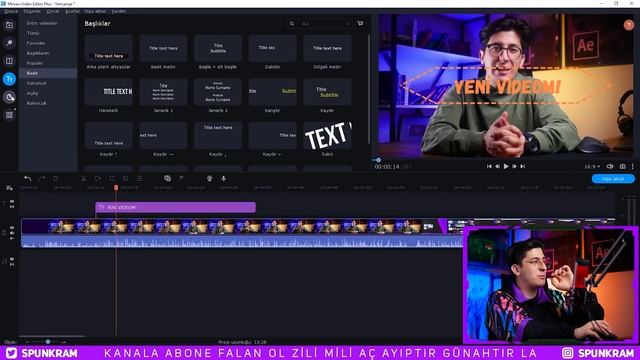This screenshot has width=640, height=360.
Task: Click the red timeline playhead marker
Action: tap(116, 187)
